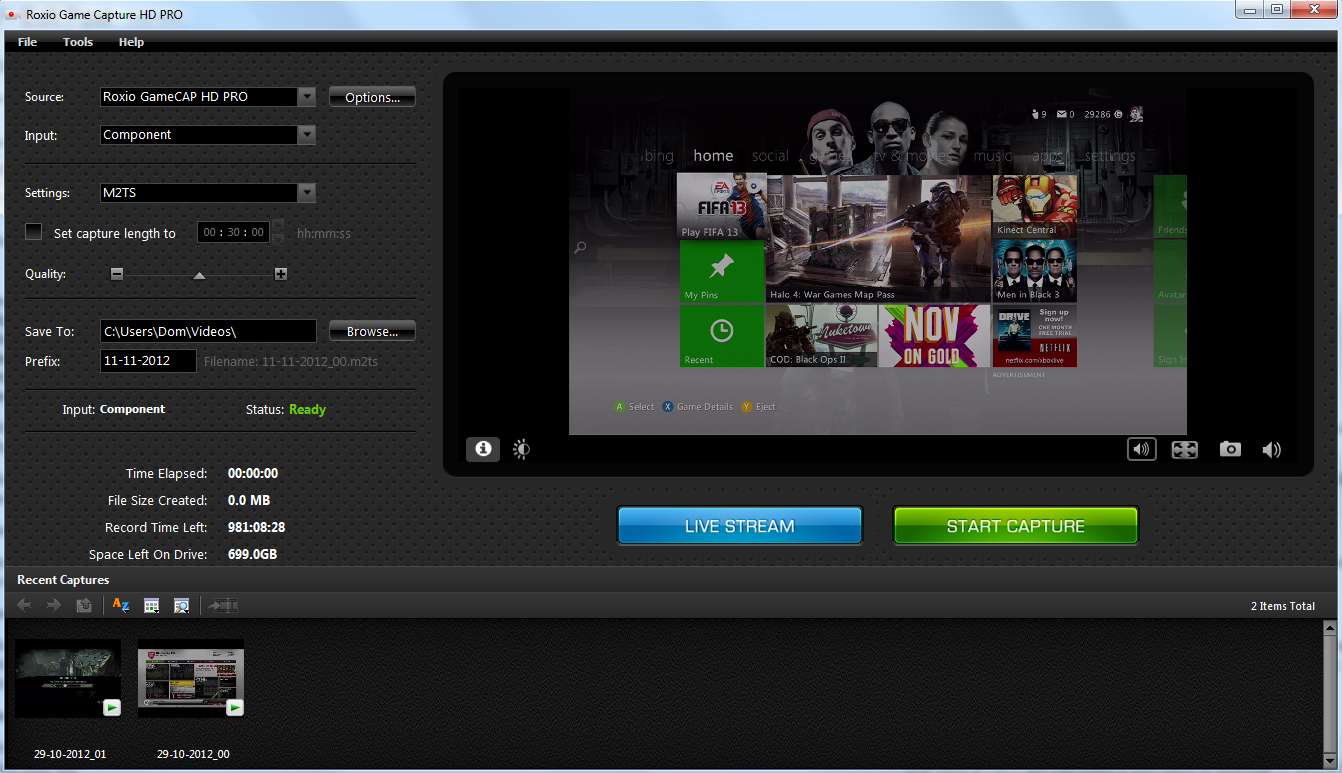Image resolution: width=1342 pixels, height=773 pixels.
Task: Click the 0.0 MB file size value
Action: 249,500
